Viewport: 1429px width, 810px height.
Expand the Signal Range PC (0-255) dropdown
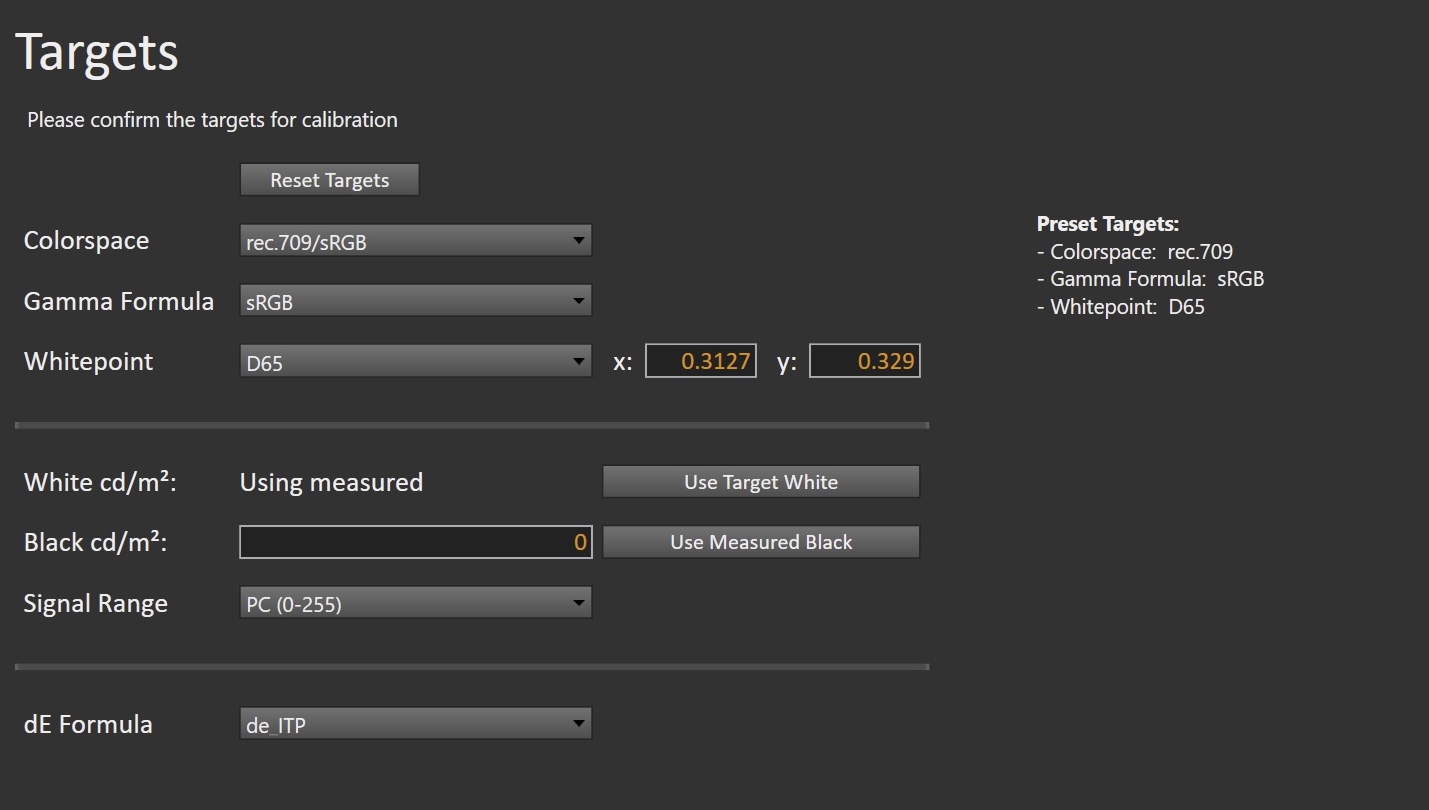[415, 603]
